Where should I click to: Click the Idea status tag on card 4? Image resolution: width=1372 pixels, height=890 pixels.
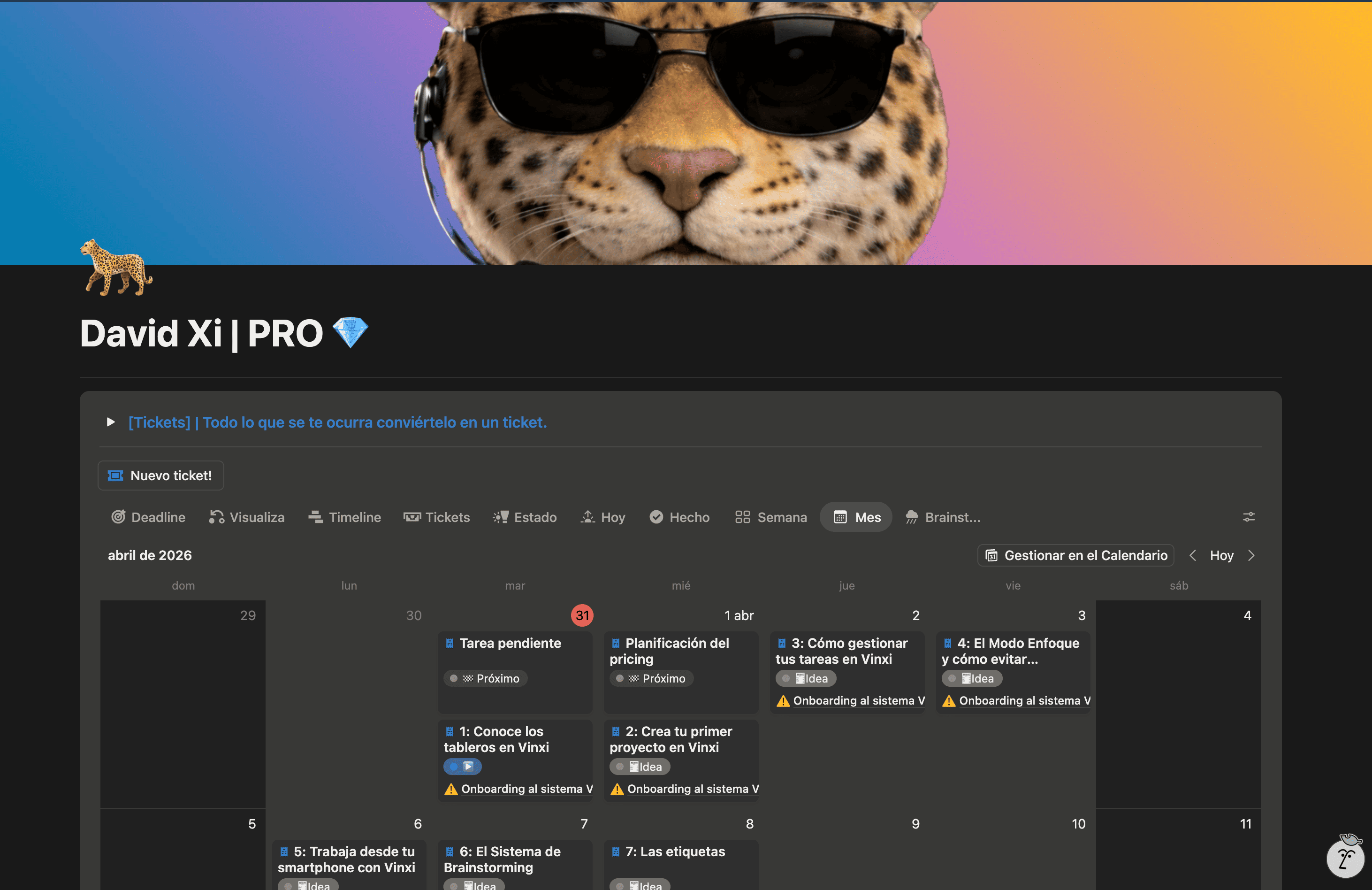(972, 679)
